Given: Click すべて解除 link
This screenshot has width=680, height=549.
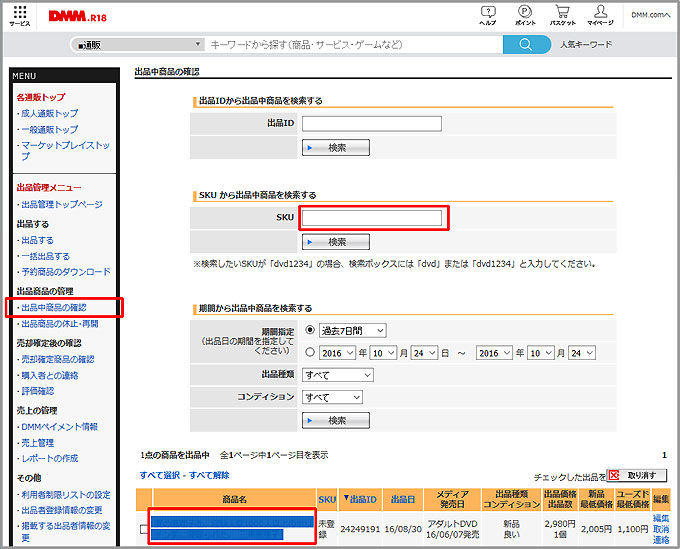Looking at the screenshot, I should click(x=209, y=475).
